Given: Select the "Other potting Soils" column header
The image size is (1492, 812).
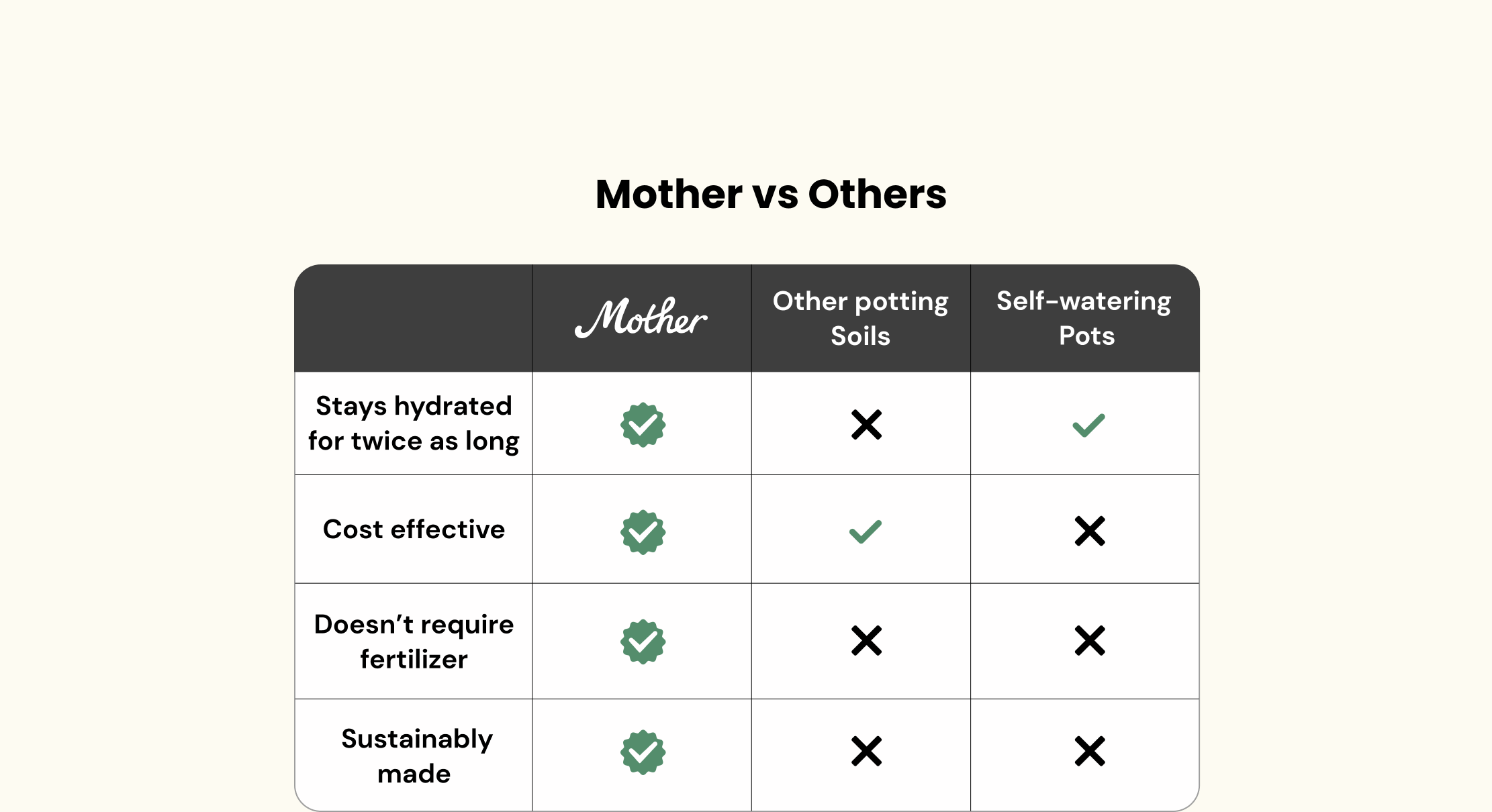Looking at the screenshot, I should (860, 319).
